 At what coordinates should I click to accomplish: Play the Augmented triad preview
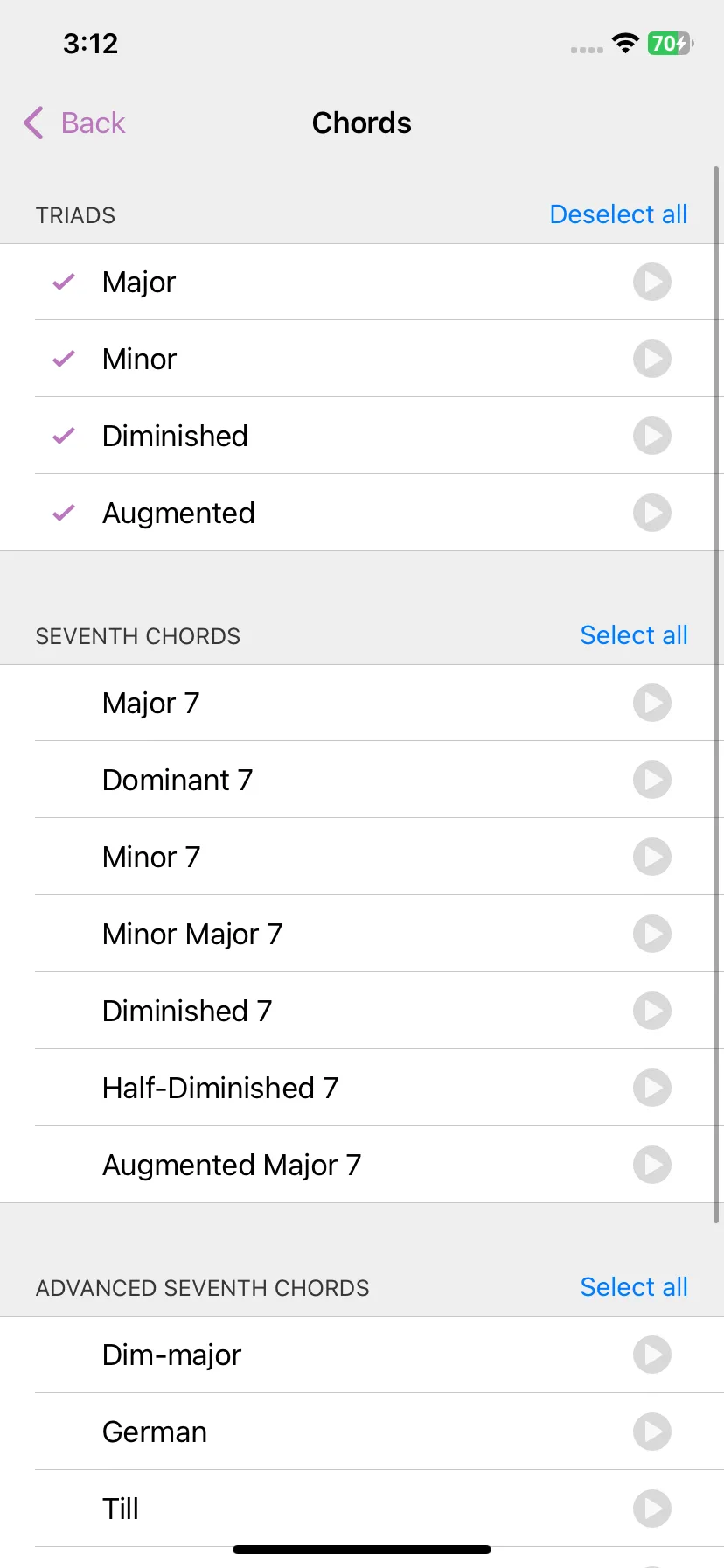pyautogui.click(x=652, y=513)
